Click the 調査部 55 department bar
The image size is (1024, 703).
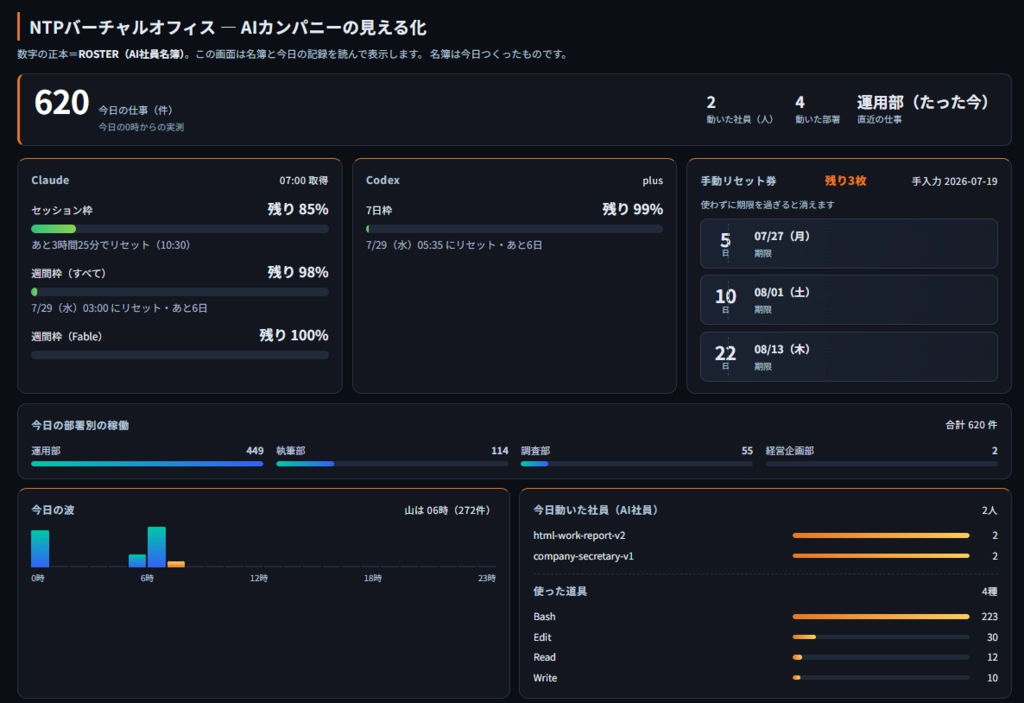point(637,463)
